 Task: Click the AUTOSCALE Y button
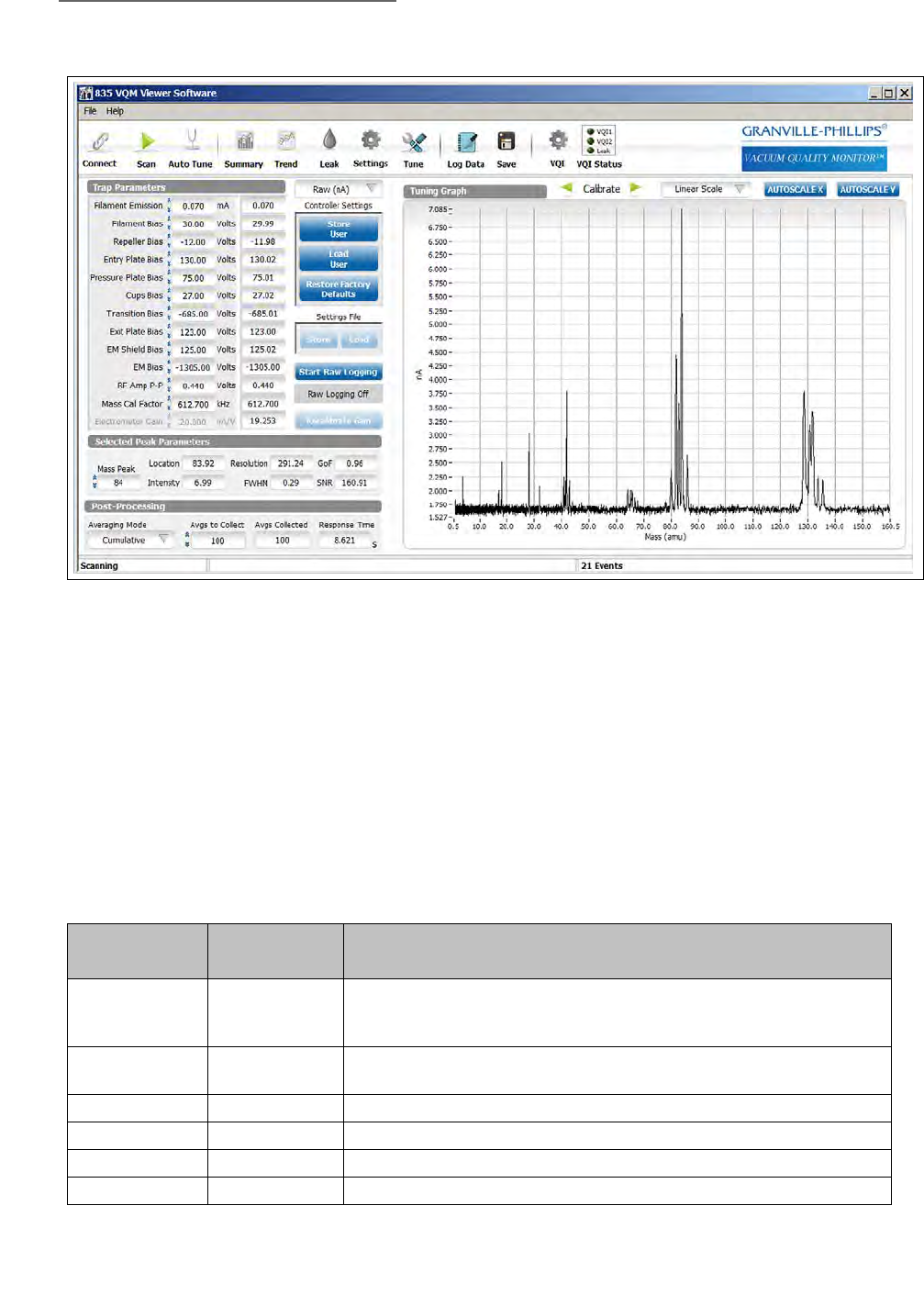(x=868, y=189)
